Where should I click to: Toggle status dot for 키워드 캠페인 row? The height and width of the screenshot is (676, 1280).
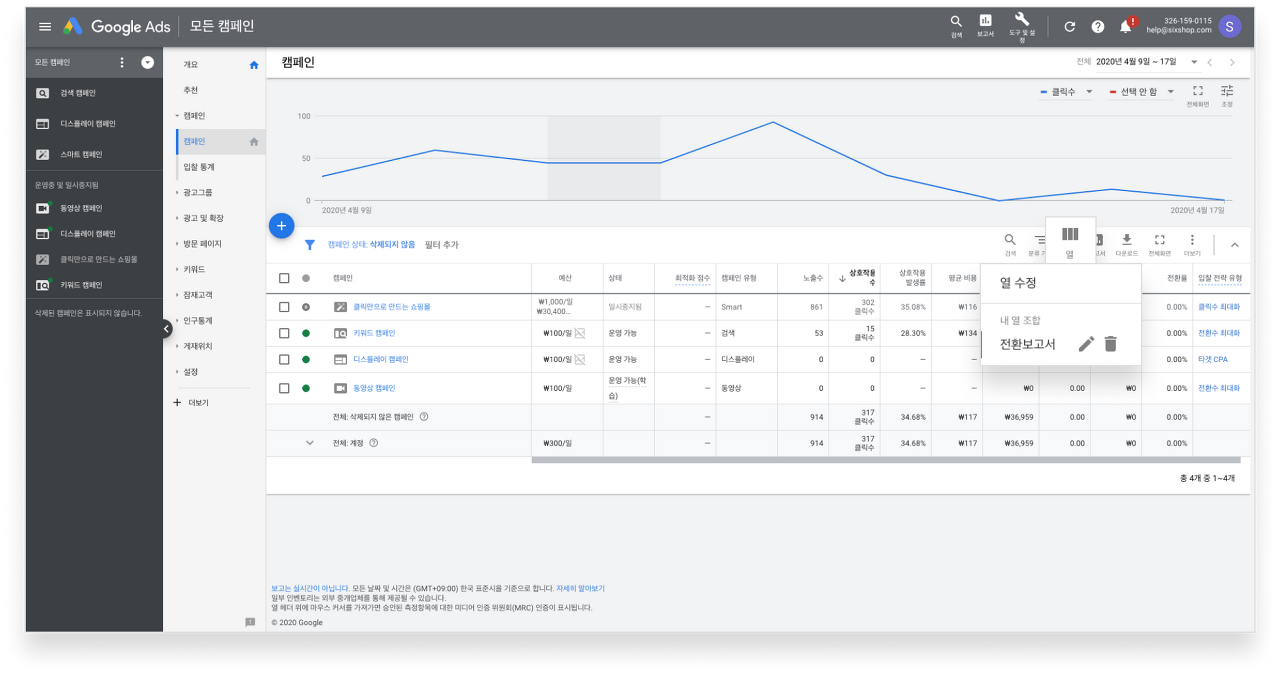pos(306,333)
